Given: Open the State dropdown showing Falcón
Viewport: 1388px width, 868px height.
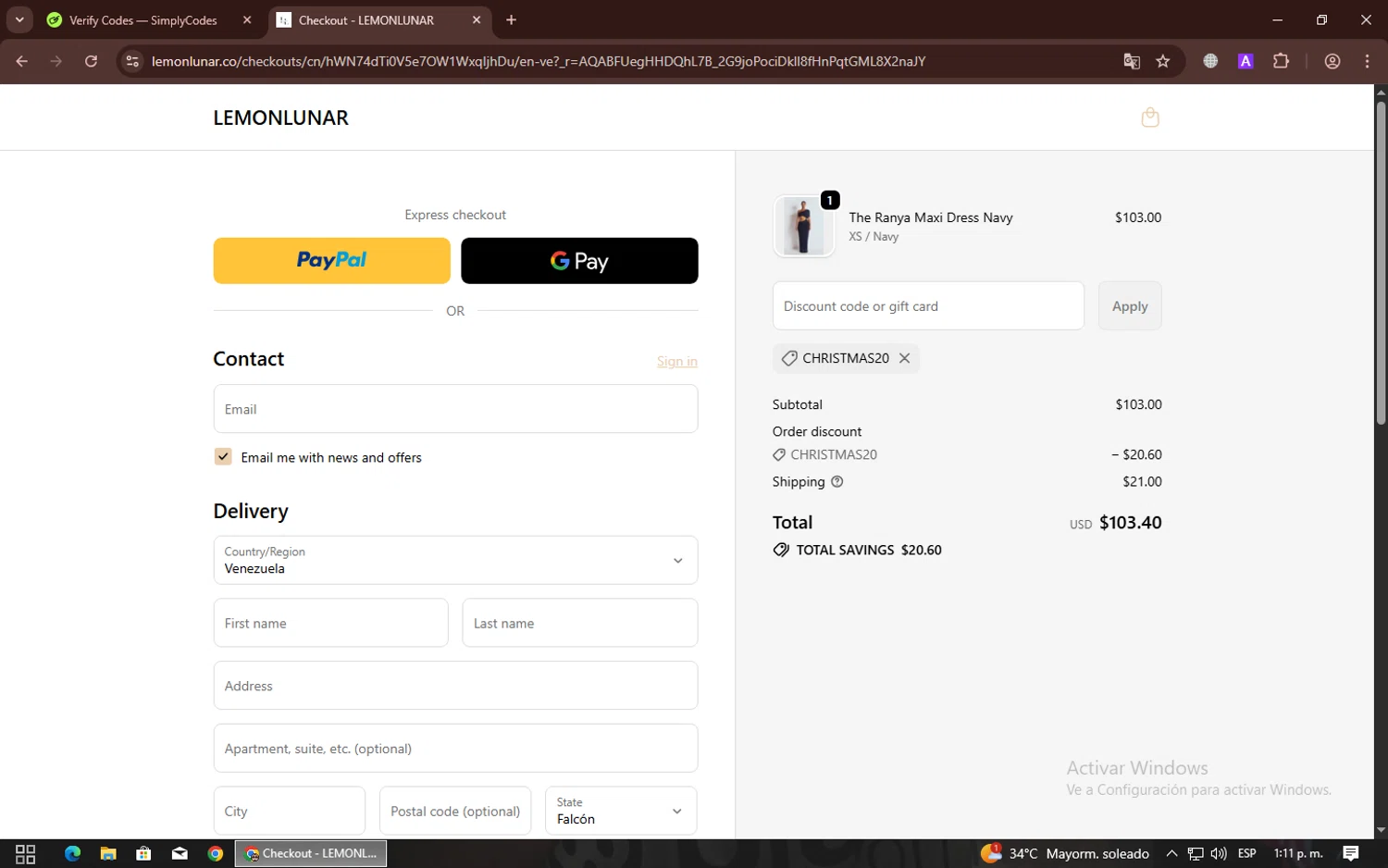Looking at the screenshot, I should coord(621,811).
